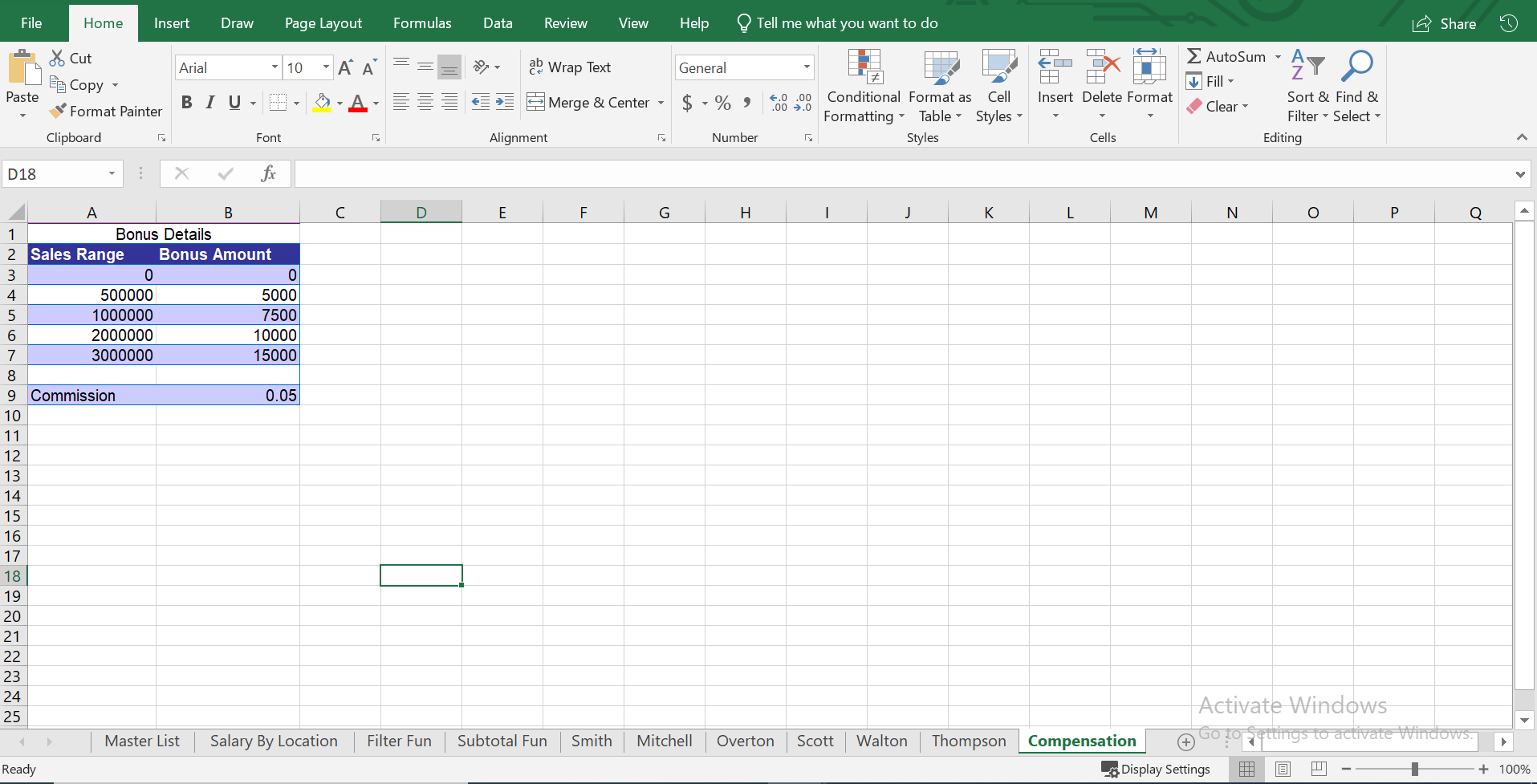Viewport: 1537px width, 784px height.
Task: Expand Merge & Center options arrow
Action: coord(661,103)
